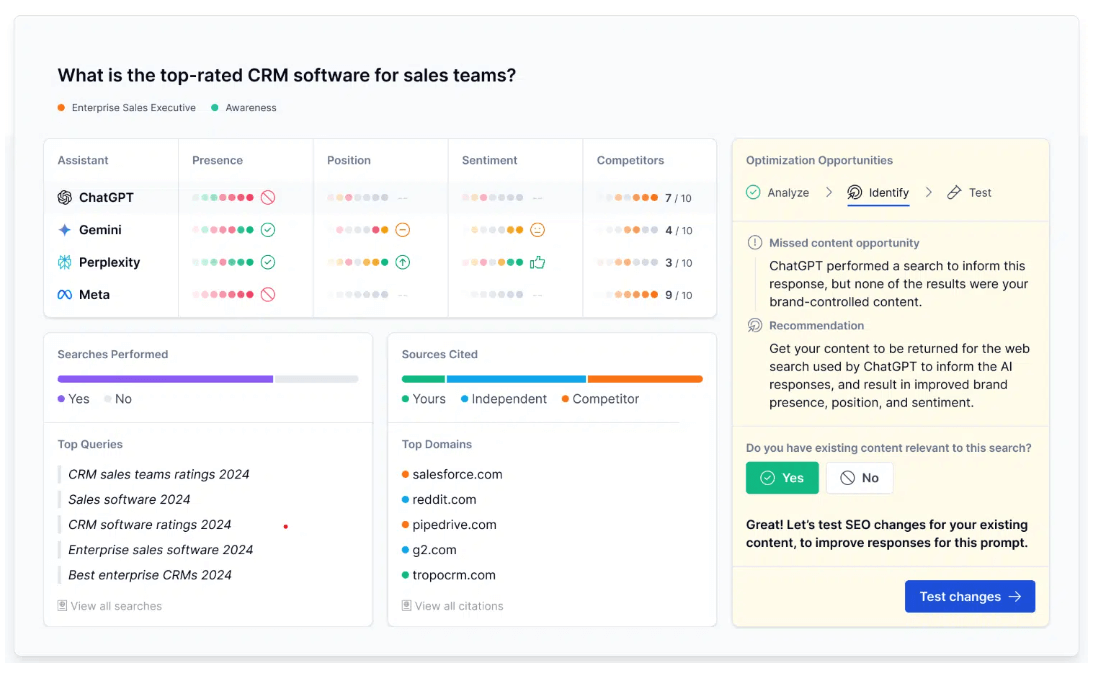Click Meta competitors score 9 / 10

coord(678,295)
